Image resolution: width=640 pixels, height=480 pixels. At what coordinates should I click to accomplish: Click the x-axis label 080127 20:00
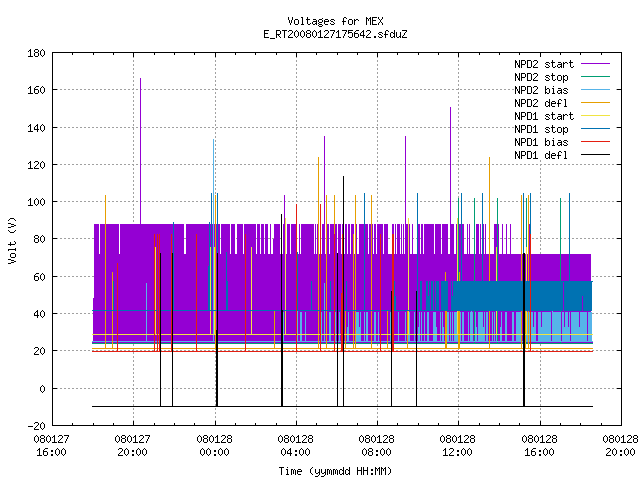click(x=133, y=446)
